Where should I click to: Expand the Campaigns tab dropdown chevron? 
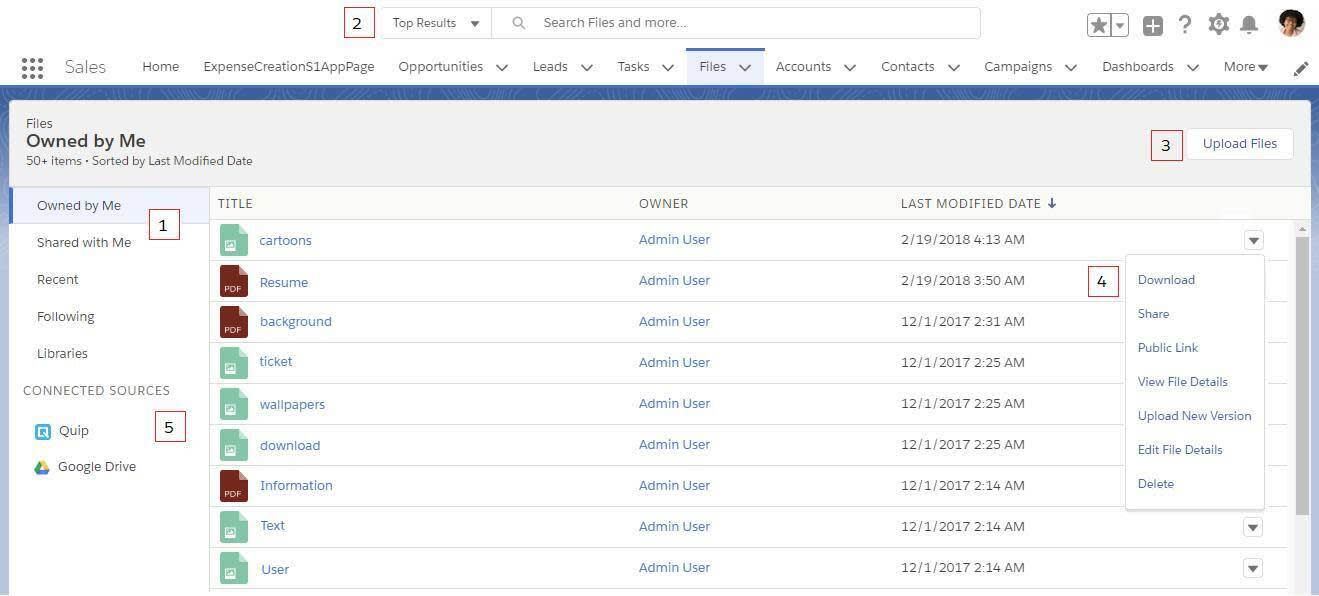1071,68
